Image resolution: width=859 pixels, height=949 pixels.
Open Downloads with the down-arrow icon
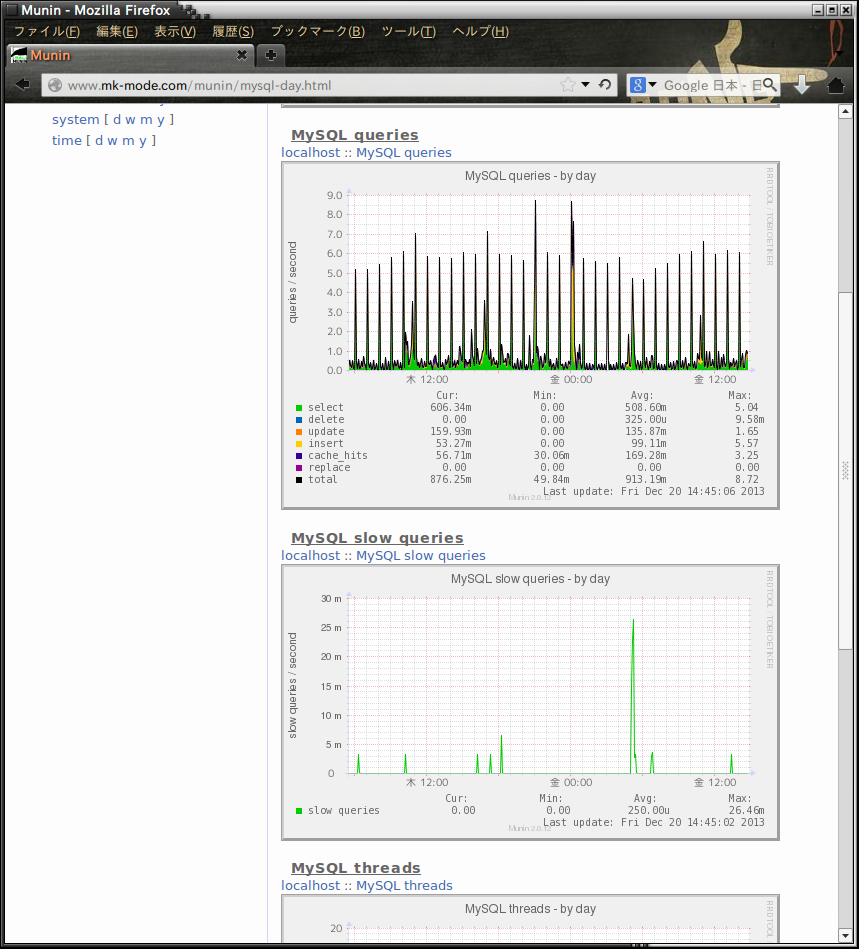pyautogui.click(x=802, y=84)
